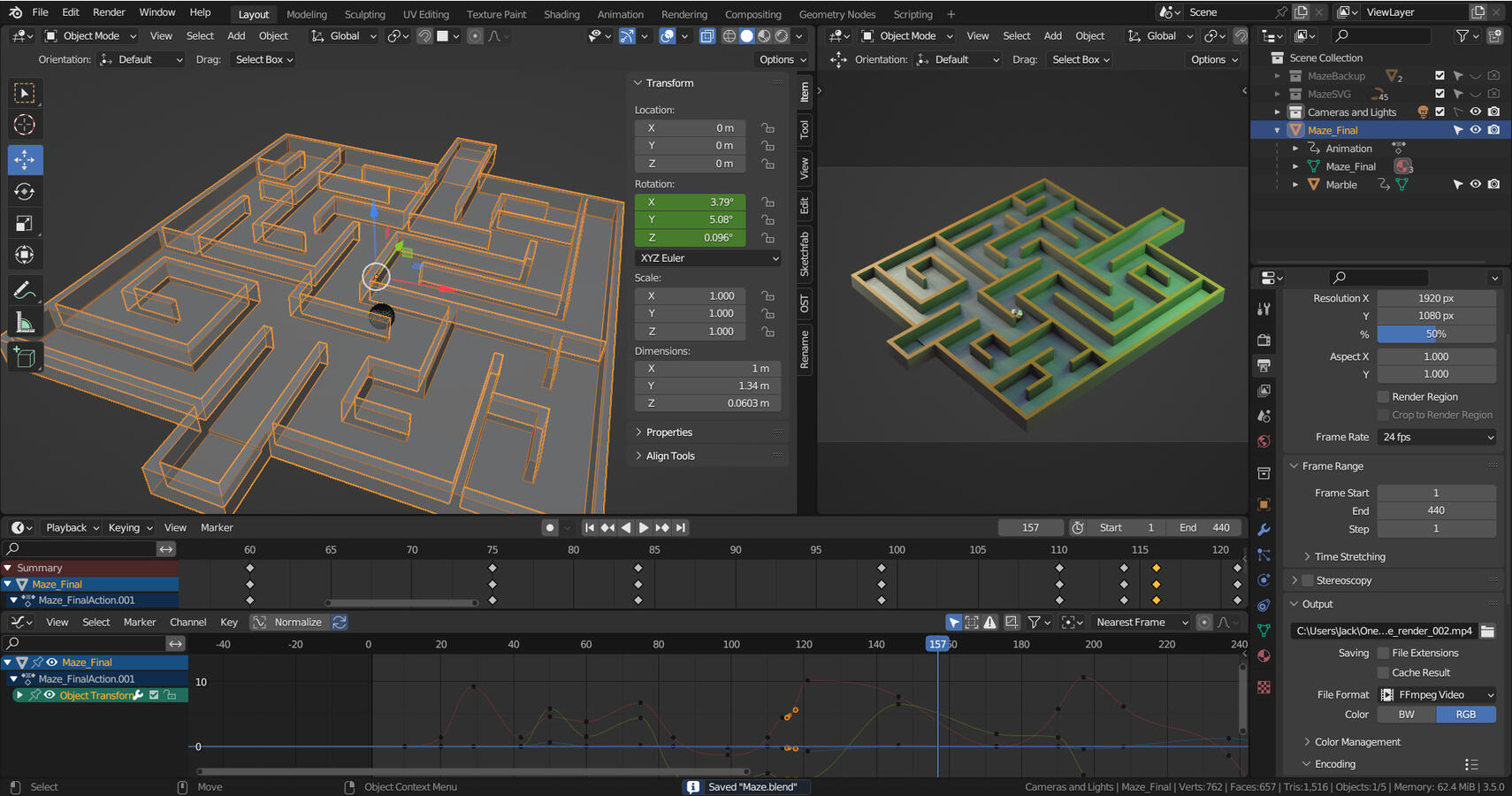
Task: Select the Measure tool
Action: pyautogui.click(x=25, y=321)
